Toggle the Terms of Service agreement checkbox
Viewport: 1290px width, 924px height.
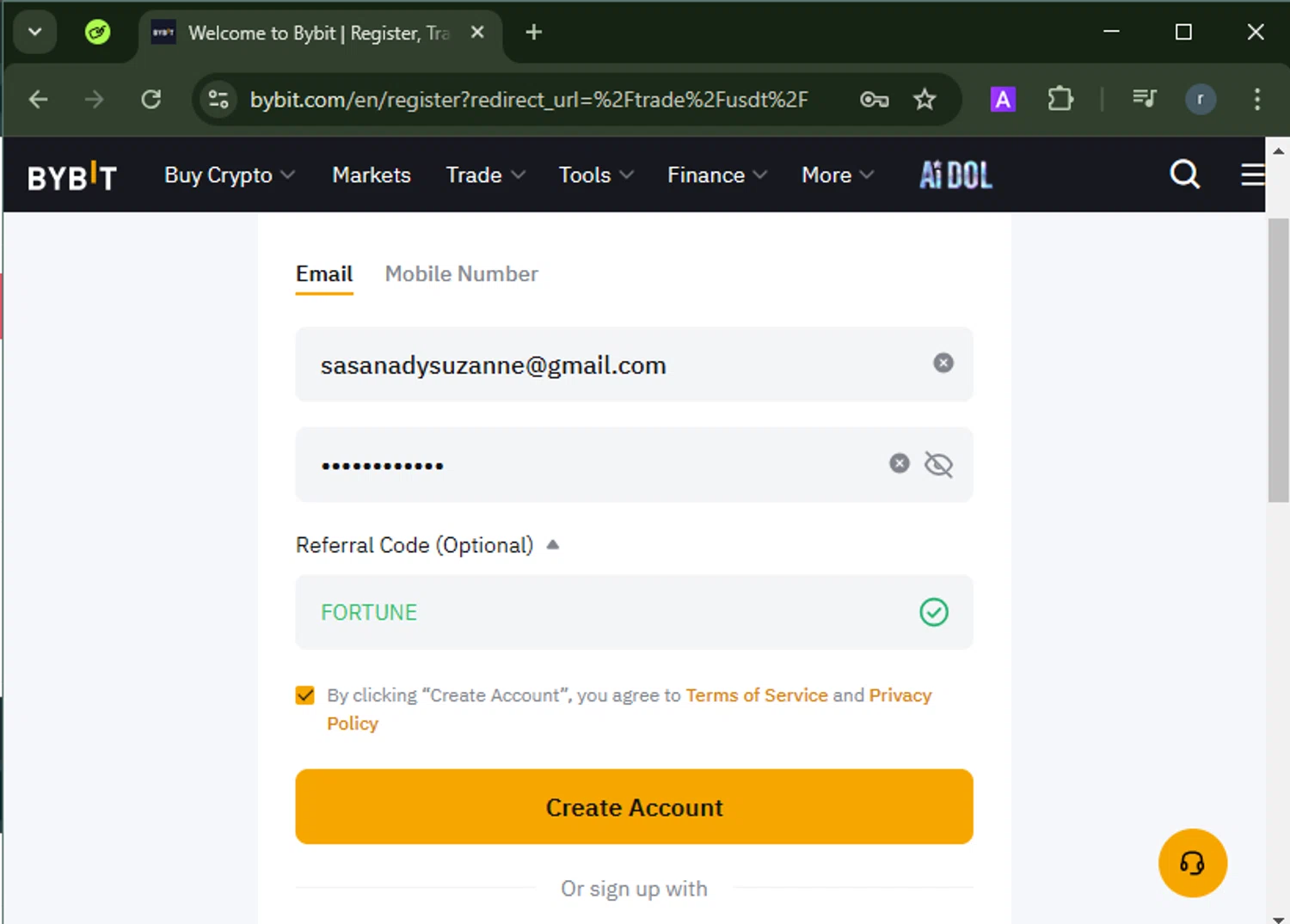(x=305, y=695)
